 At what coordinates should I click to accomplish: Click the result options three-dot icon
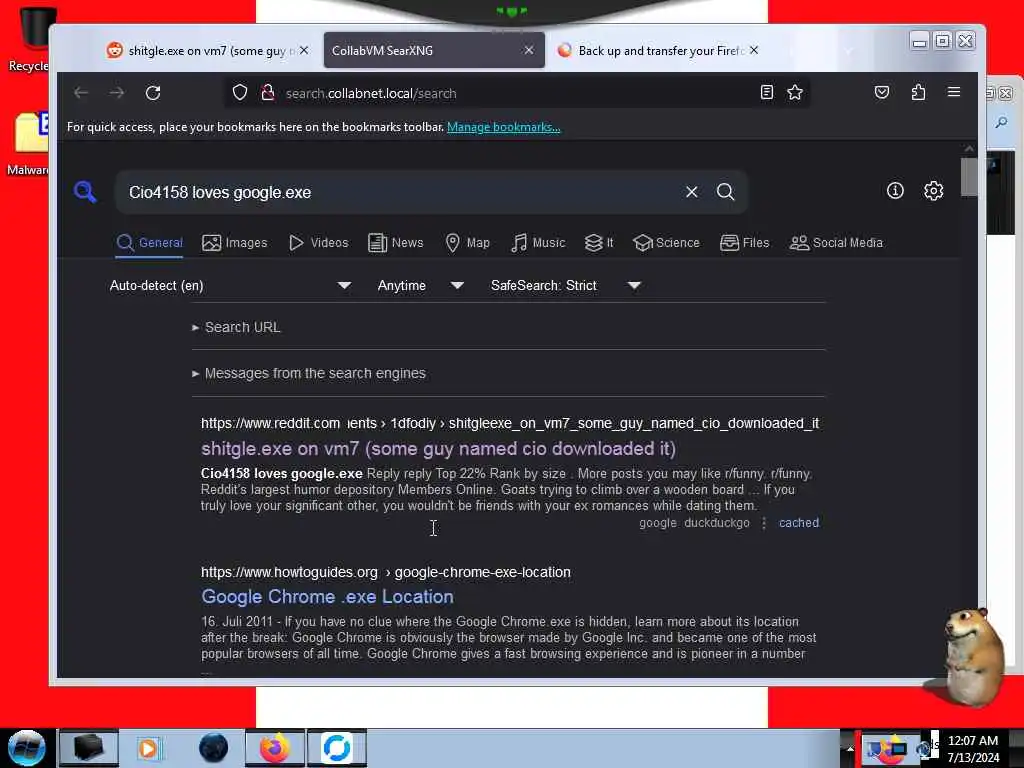[763, 523]
